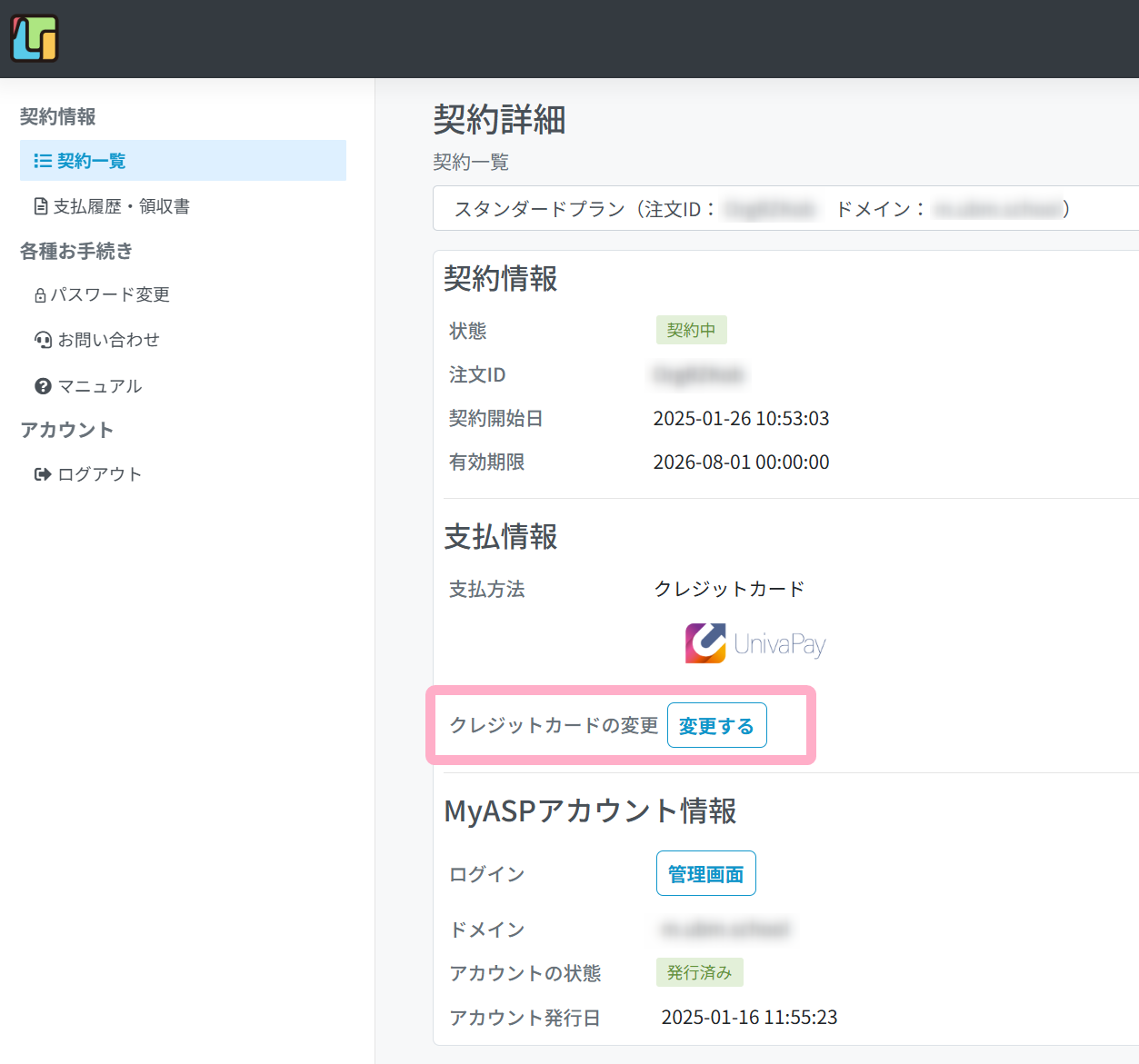
Task: Click the question mark icon beside マニュアル
Action: coord(43,386)
